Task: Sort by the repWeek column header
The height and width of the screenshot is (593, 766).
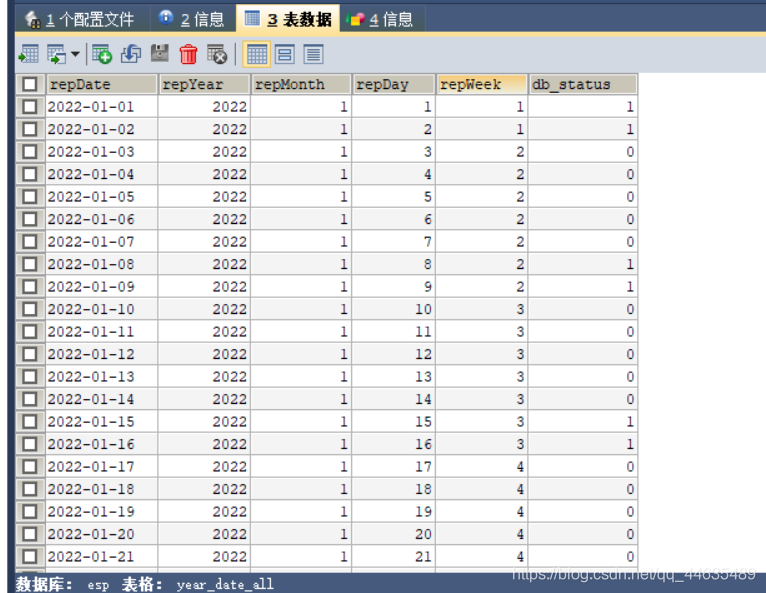Action: coord(482,84)
